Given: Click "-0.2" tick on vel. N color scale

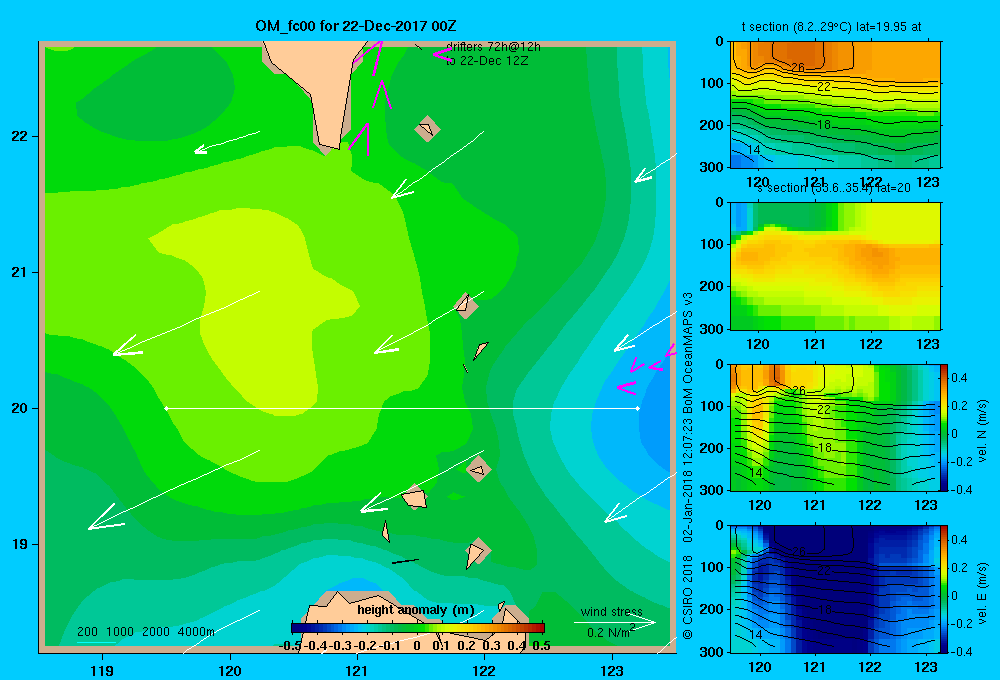Looking at the screenshot, I should click(962, 462).
